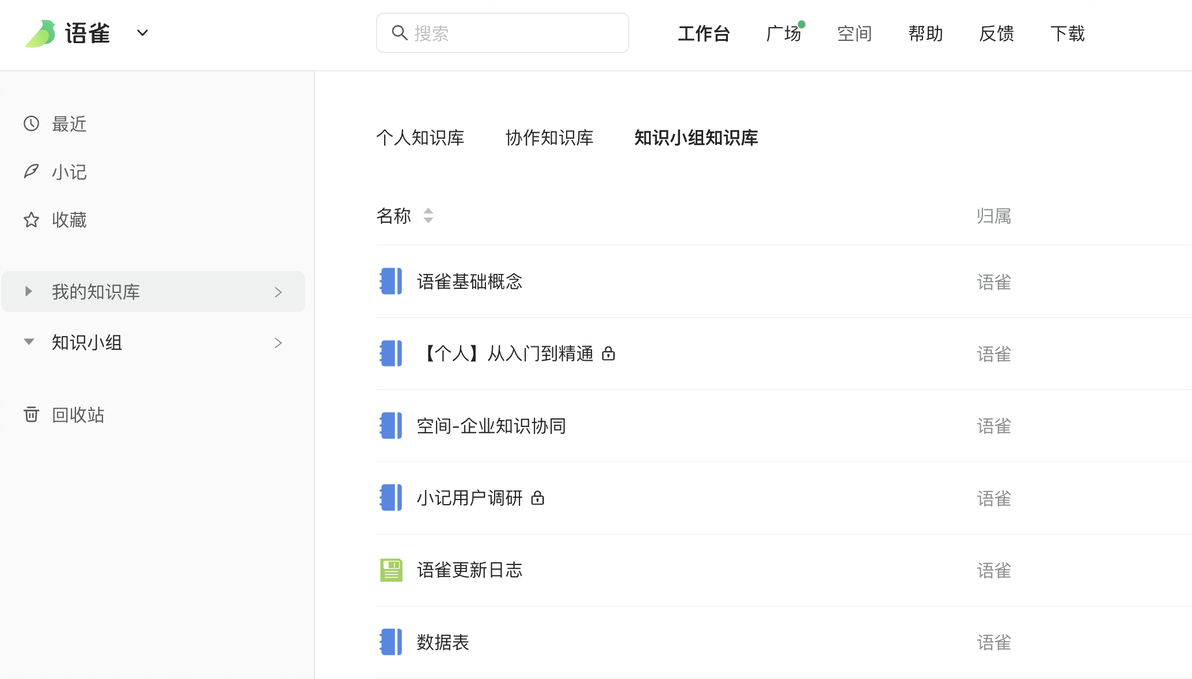Click 语雀 owner in 空间-企业知识协同 row

pos(994,427)
